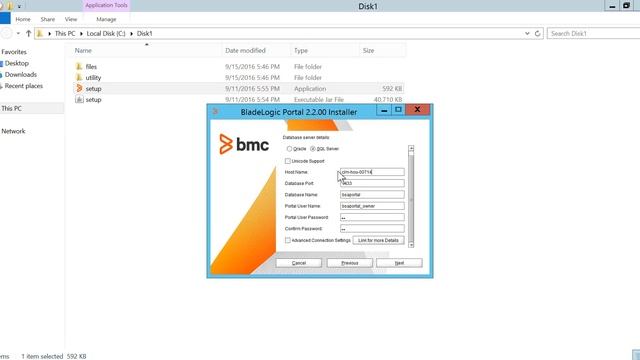
Task: Click the 9/11/2016 5:55 PM date cell
Action: [x=252, y=89]
